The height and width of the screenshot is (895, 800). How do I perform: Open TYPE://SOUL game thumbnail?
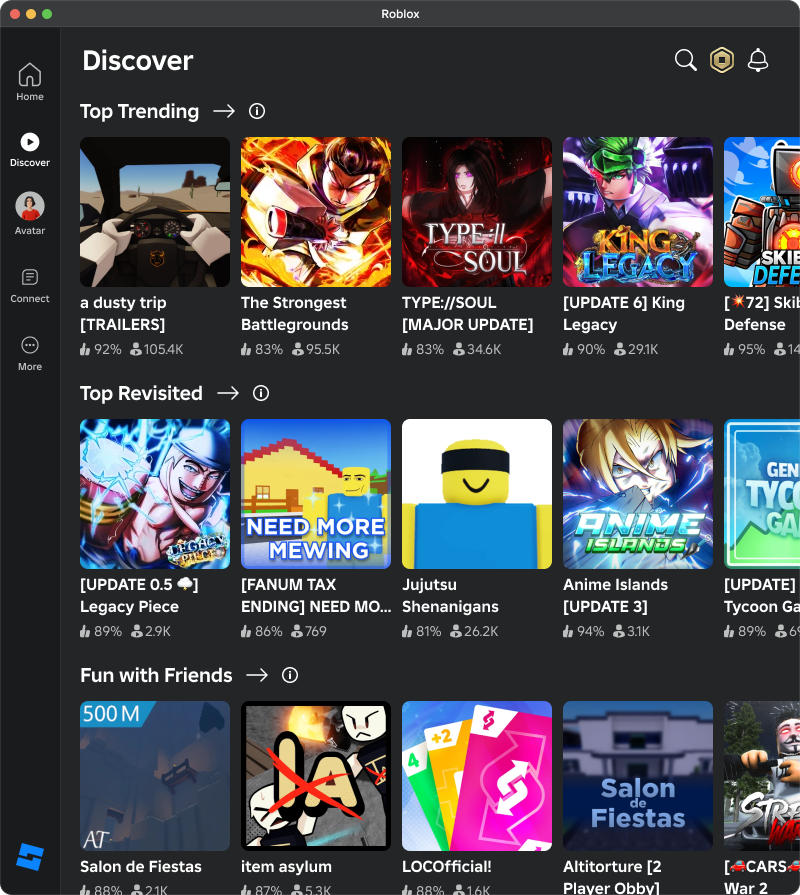(x=476, y=212)
